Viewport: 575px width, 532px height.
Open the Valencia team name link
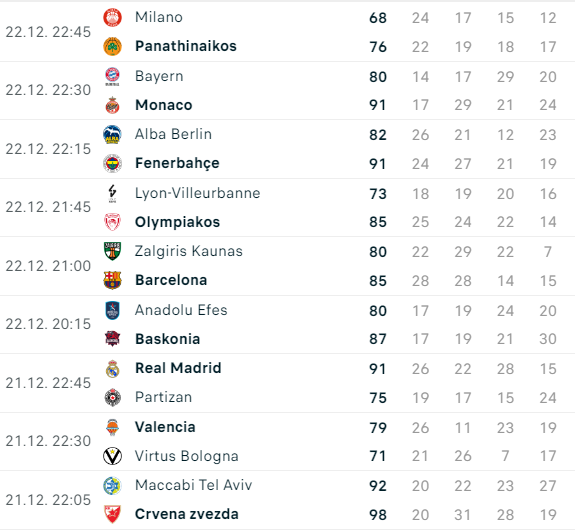(x=165, y=427)
